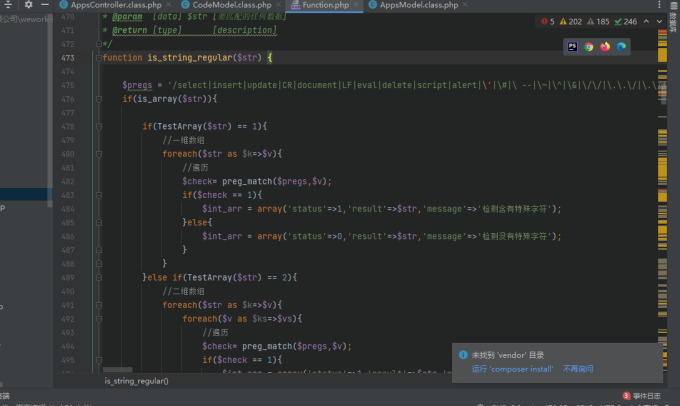The width and height of the screenshot is (680, 406).
Task: Collapse the doc comment fold at line 472
Action: (99, 44)
